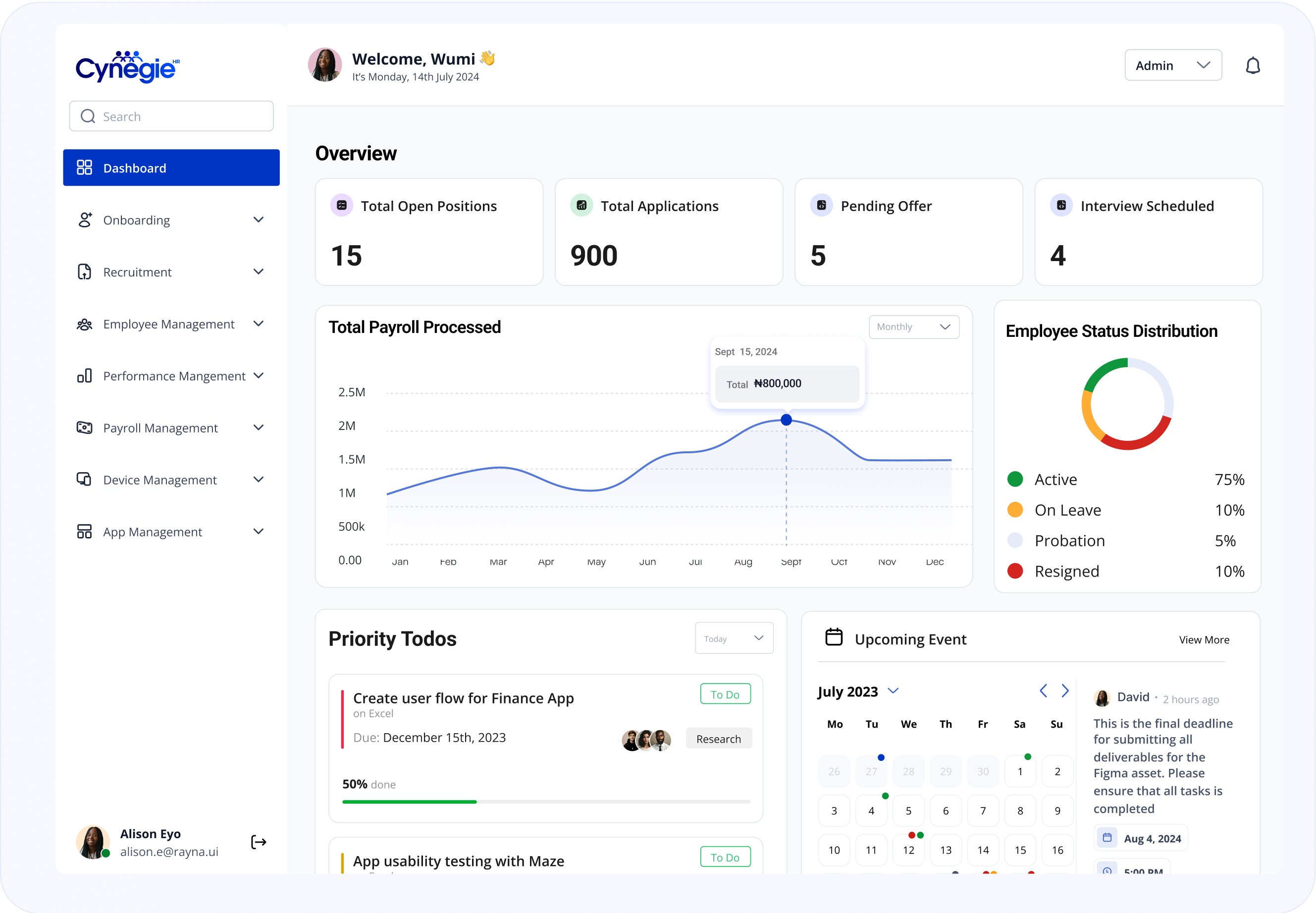Screen dimensions: 1316x913
Task: Expand the App Management section
Action: [x=259, y=531]
